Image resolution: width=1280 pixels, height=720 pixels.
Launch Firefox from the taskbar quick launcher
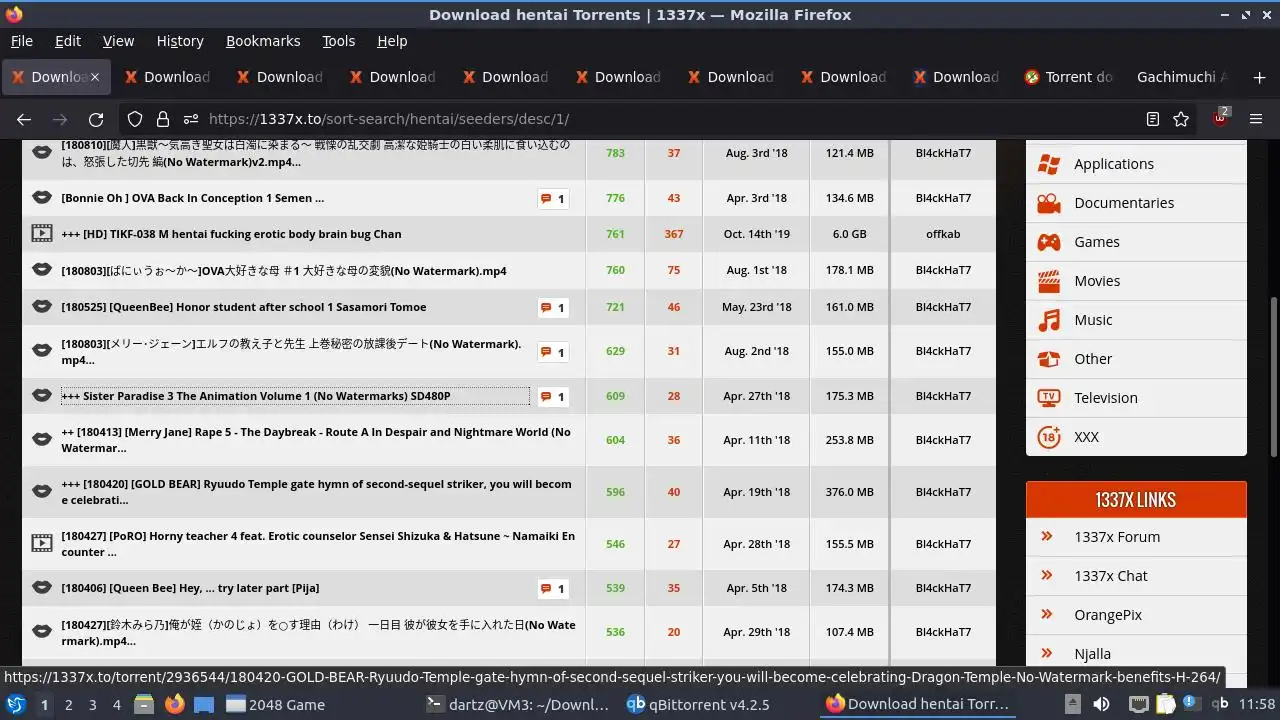[x=175, y=705]
